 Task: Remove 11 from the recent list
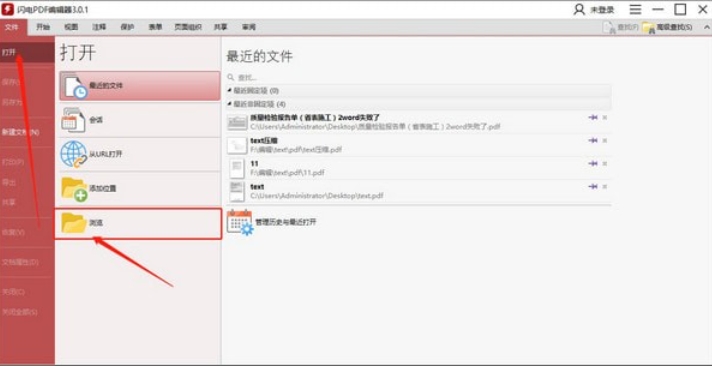[x=604, y=163]
